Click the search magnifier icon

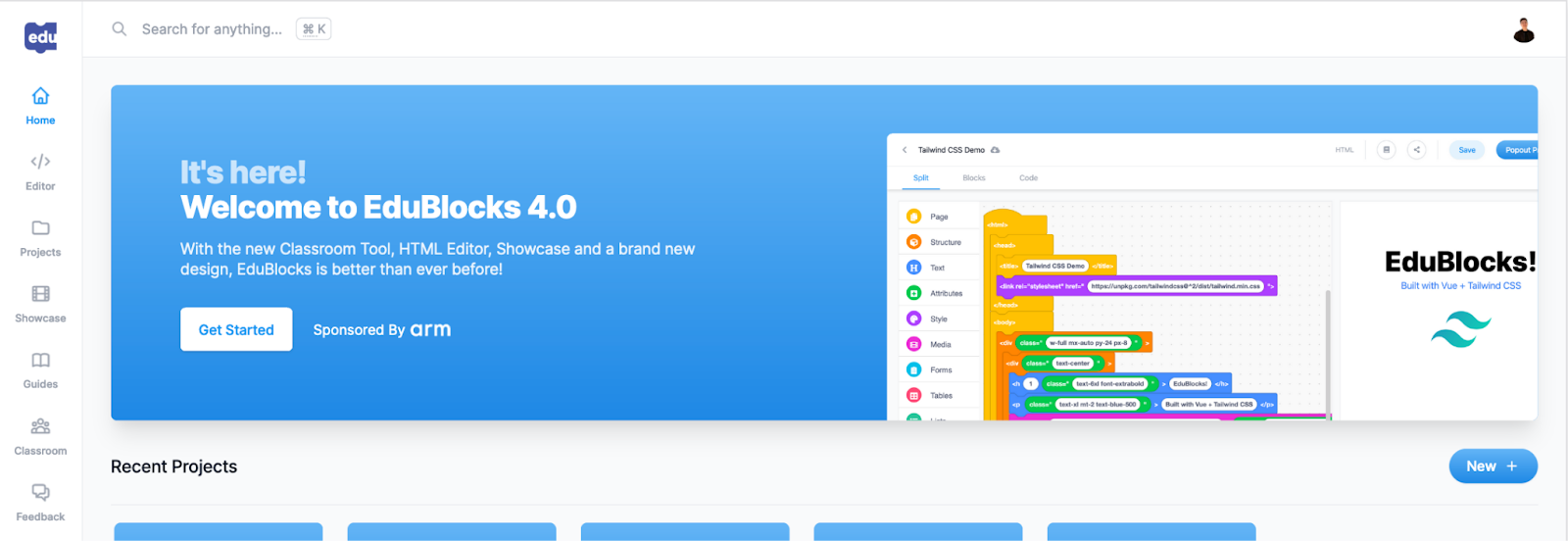click(120, 29)
